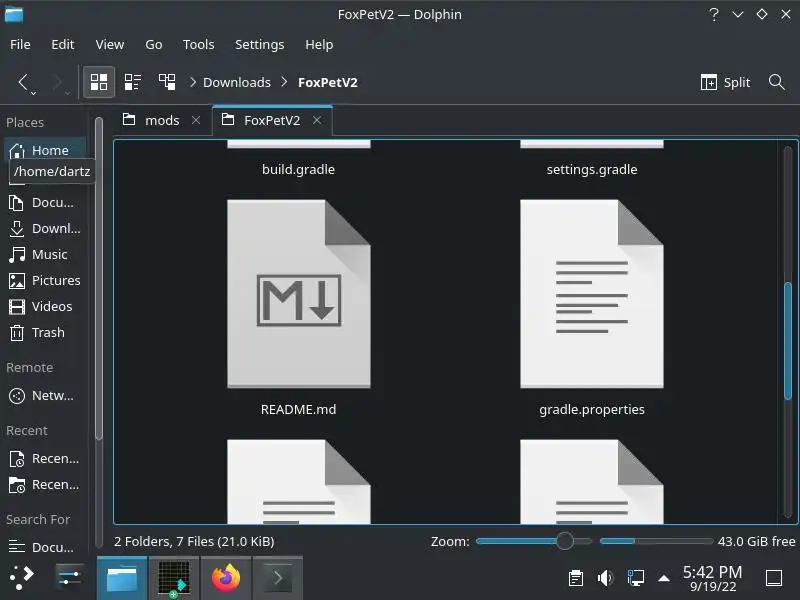This screenshot has height=600, width=800.
Task: Open the application launcher in taskbar
Action: pyautogui.click(x=22, y=578)
